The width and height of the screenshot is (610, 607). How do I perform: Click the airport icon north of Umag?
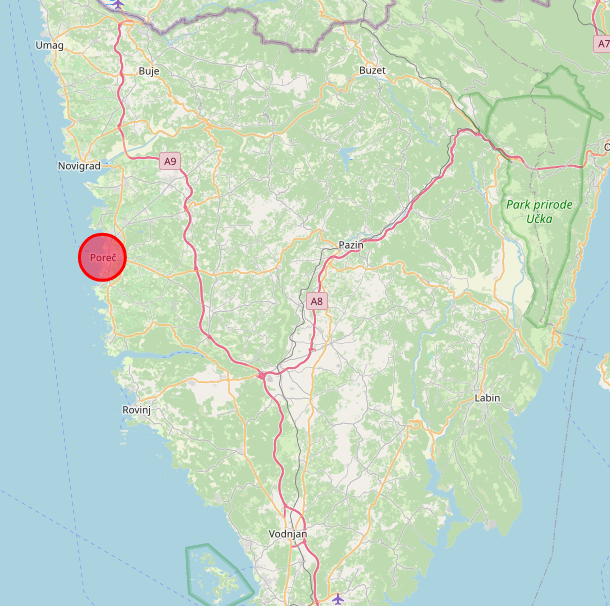[x=118, y=4]
